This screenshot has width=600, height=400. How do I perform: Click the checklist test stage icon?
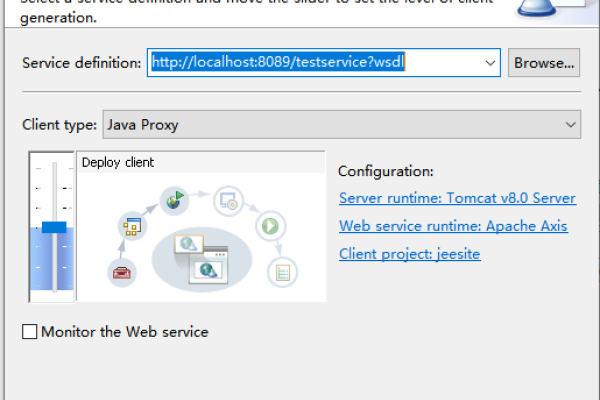coord(282,273)
